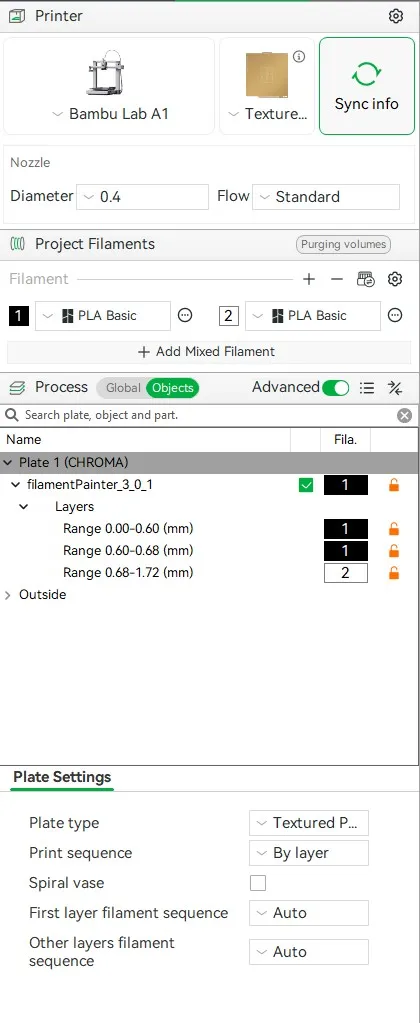Viewport: 420px width, 1023px height.
Task: Open Bambu Lab A1 printer dropdown
Action: tap(109, 114)
